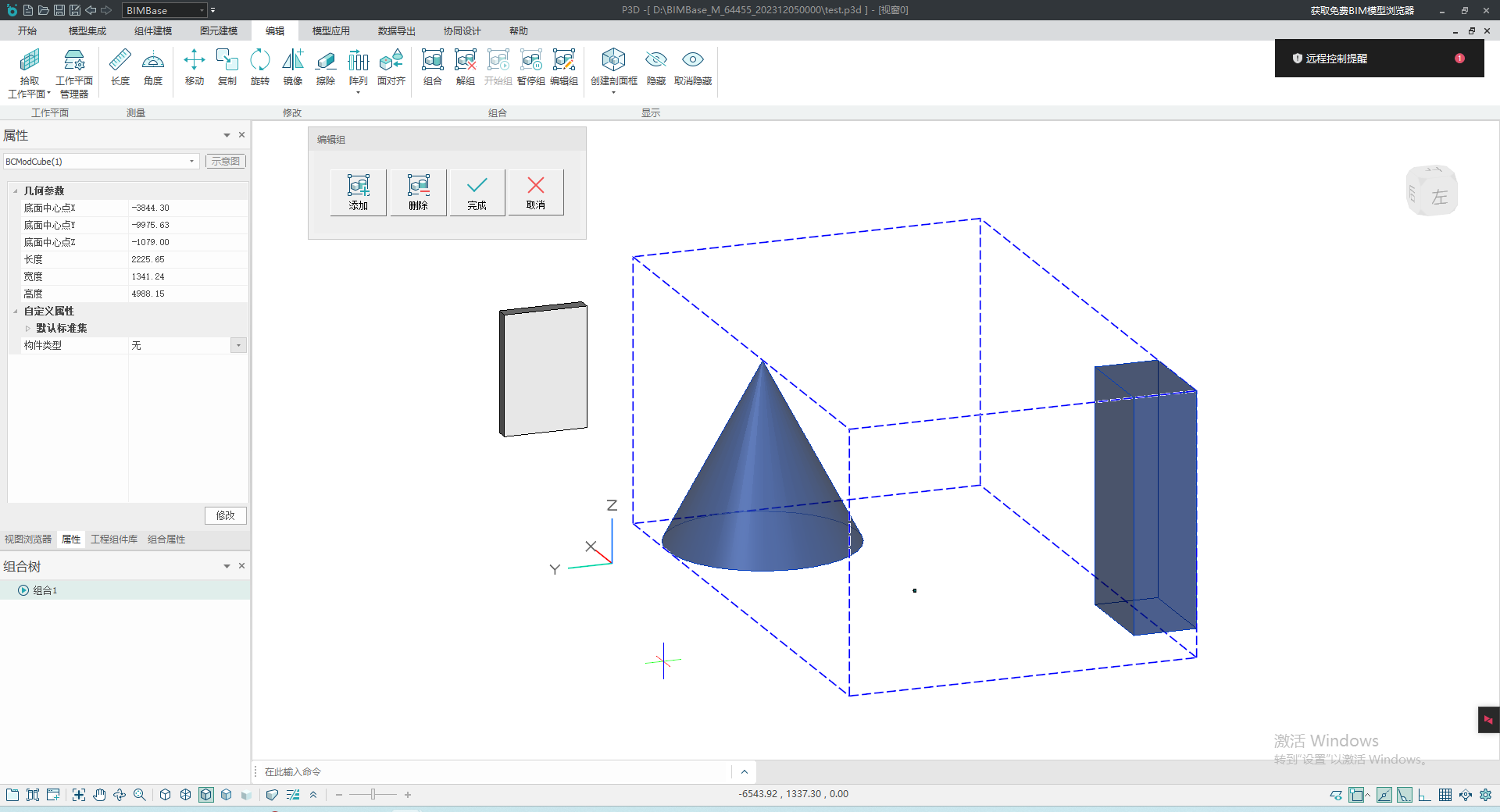Image resolution: width=1500 pixels, height=812 pixels.
Task: Open the 构件类型 dropdown arrow
Action: pyautogui.click(x=238, y=345)
